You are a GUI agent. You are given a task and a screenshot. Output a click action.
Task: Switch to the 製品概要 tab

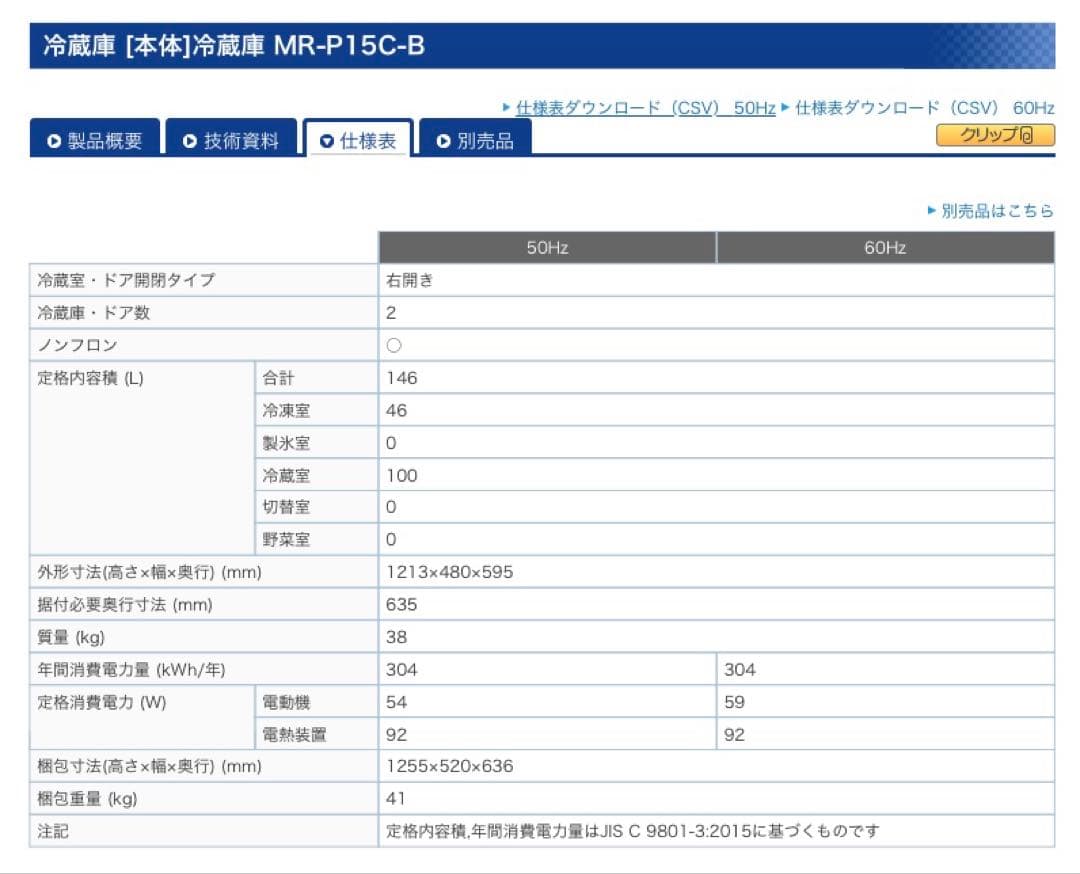pos(95,141)
